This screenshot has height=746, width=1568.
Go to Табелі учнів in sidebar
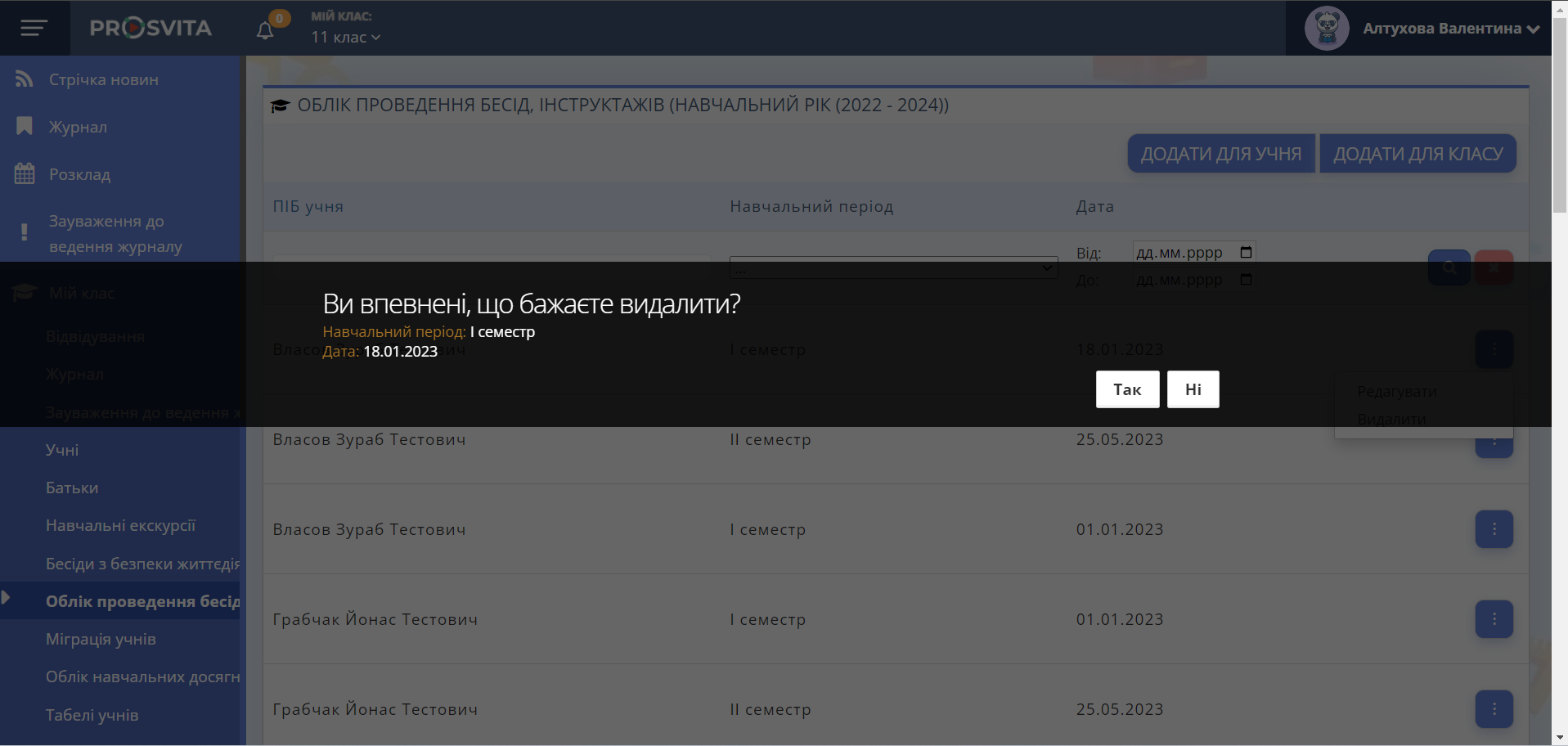pyautogui.click(x=92, y=715)
